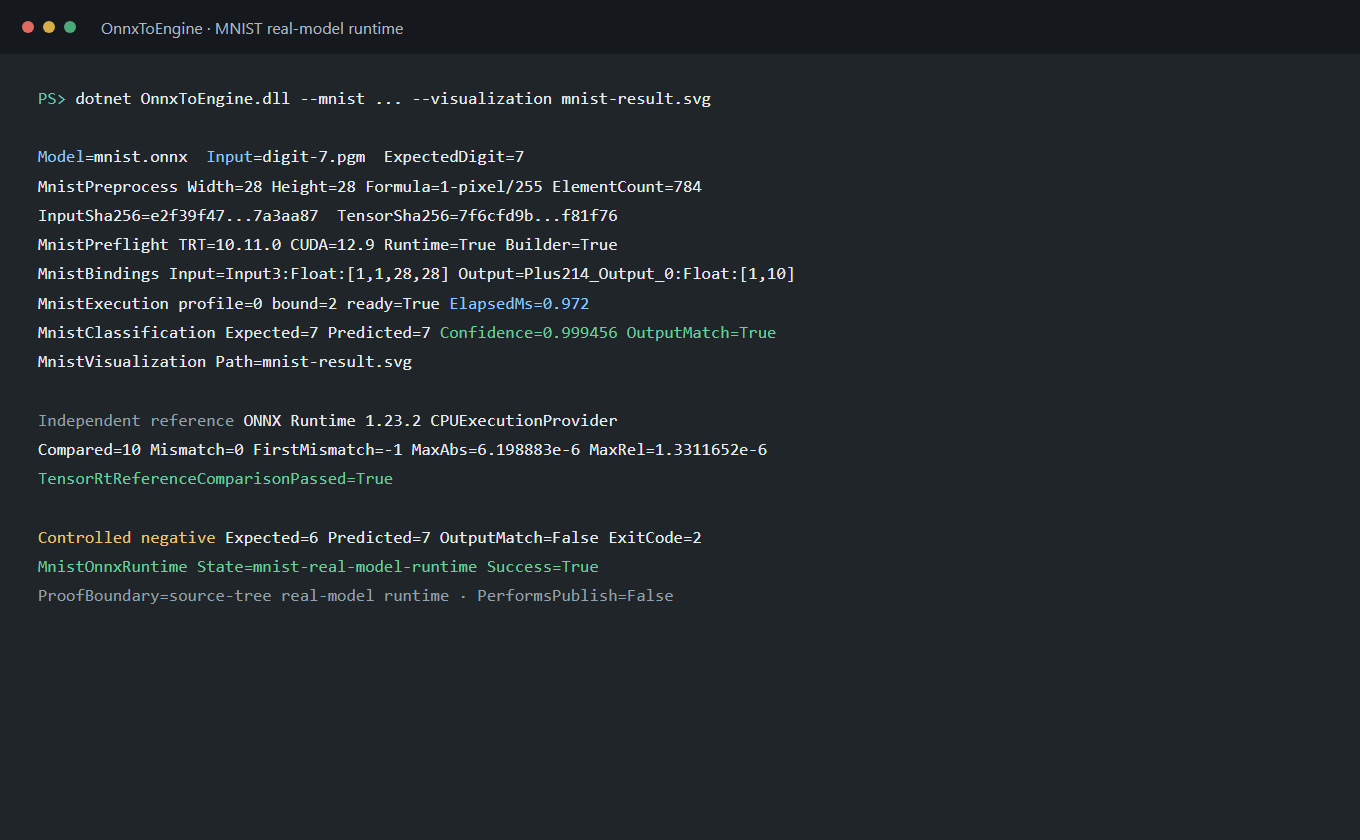Click 'InputSha256=e2f39f47...7a3aa87' hash
The width and height of the screenshot is (1360, 840).
tap(178, 216)
